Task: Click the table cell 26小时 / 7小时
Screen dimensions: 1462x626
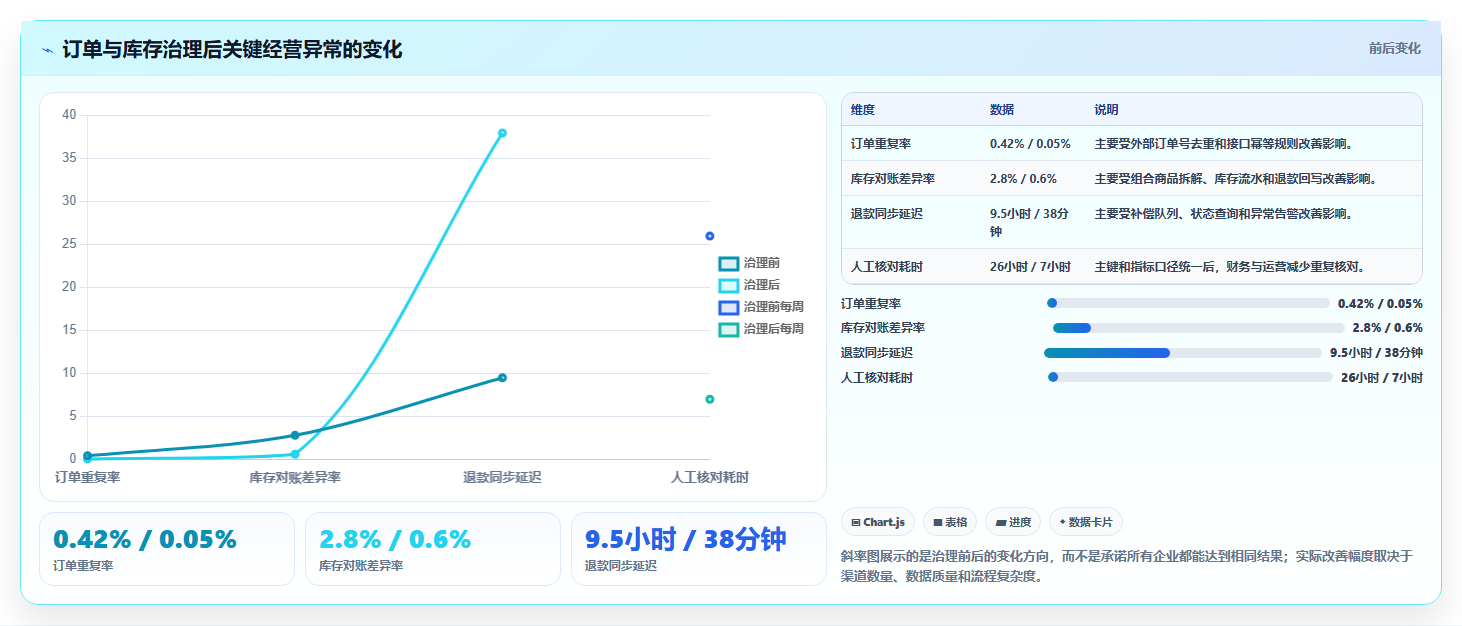Action: (1030, 267)
